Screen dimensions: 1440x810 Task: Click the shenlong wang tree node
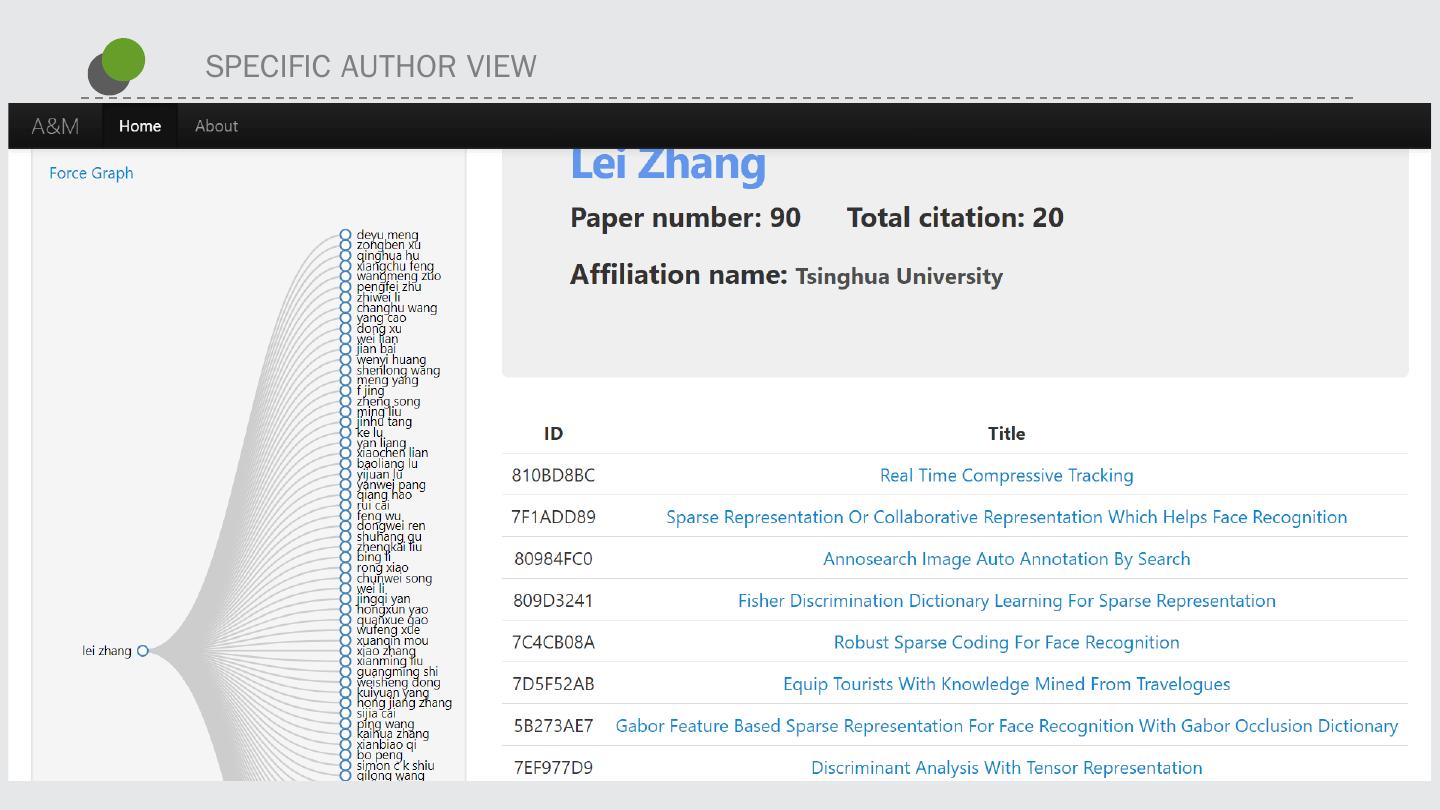coord(346,370)
